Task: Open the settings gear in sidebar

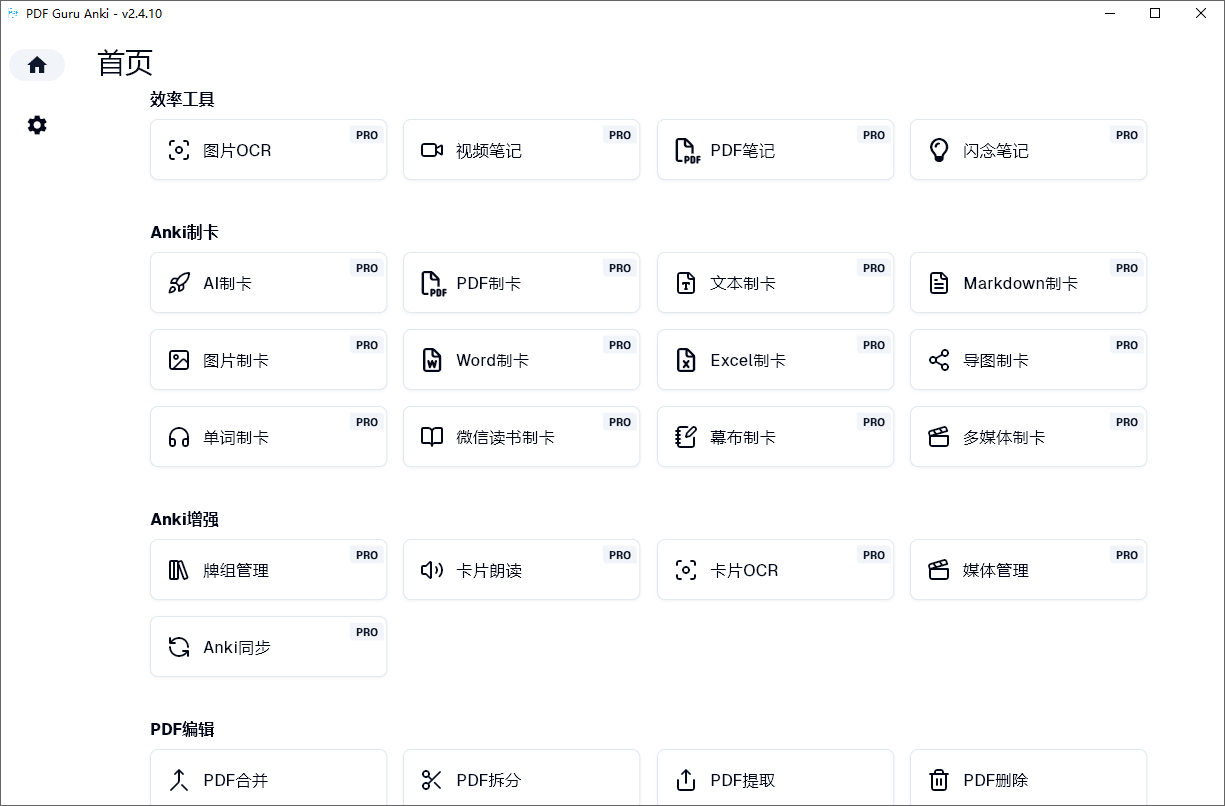Action: click(x=37, y=125)
